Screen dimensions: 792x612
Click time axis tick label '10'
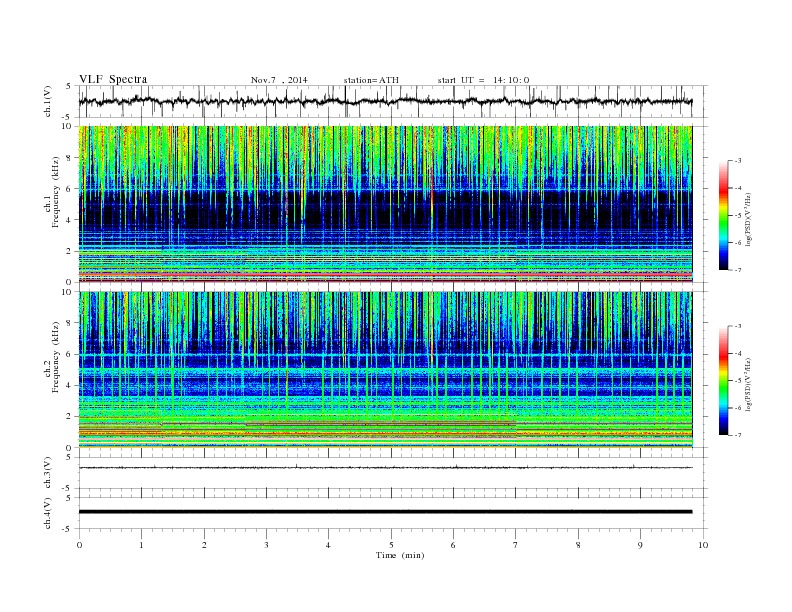pyautogui.click(x=703, y=545)
